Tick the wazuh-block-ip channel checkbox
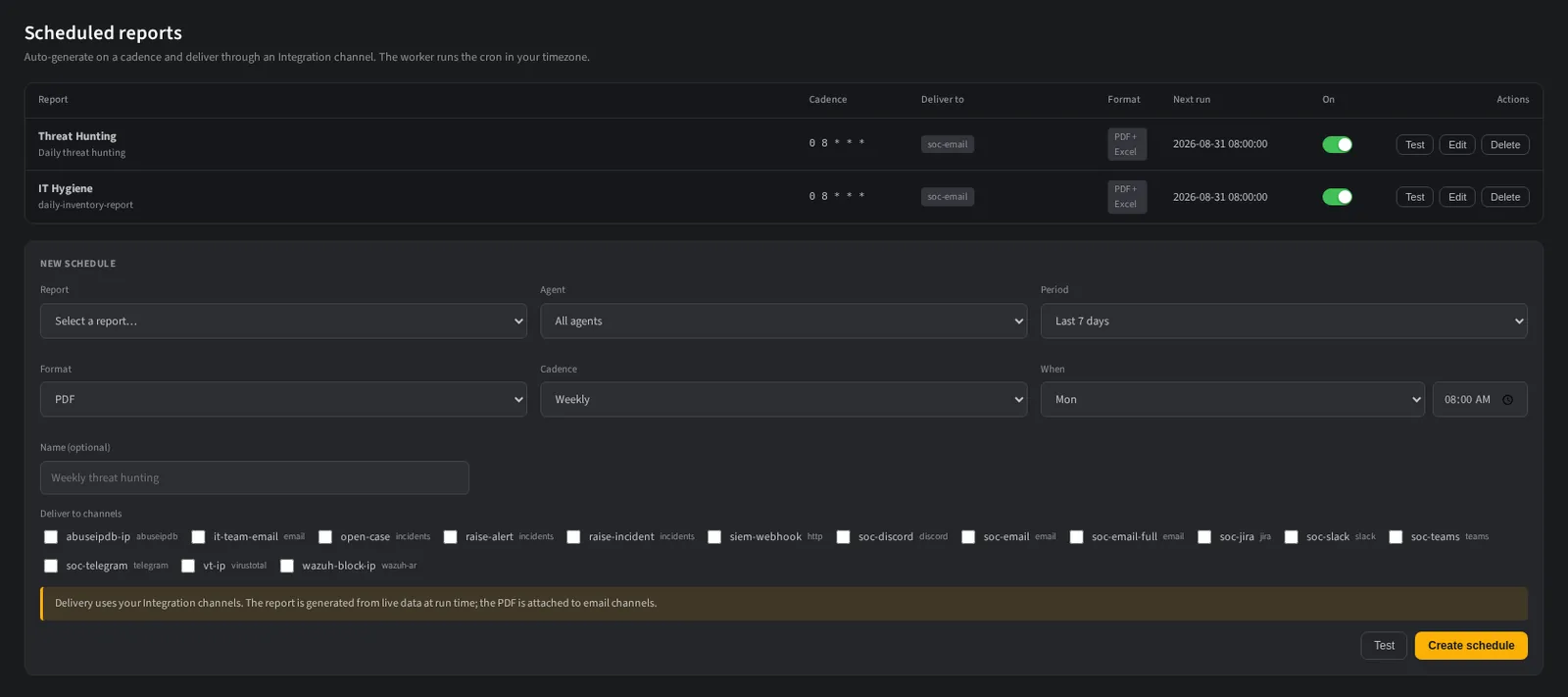 [x=287, y=566]
